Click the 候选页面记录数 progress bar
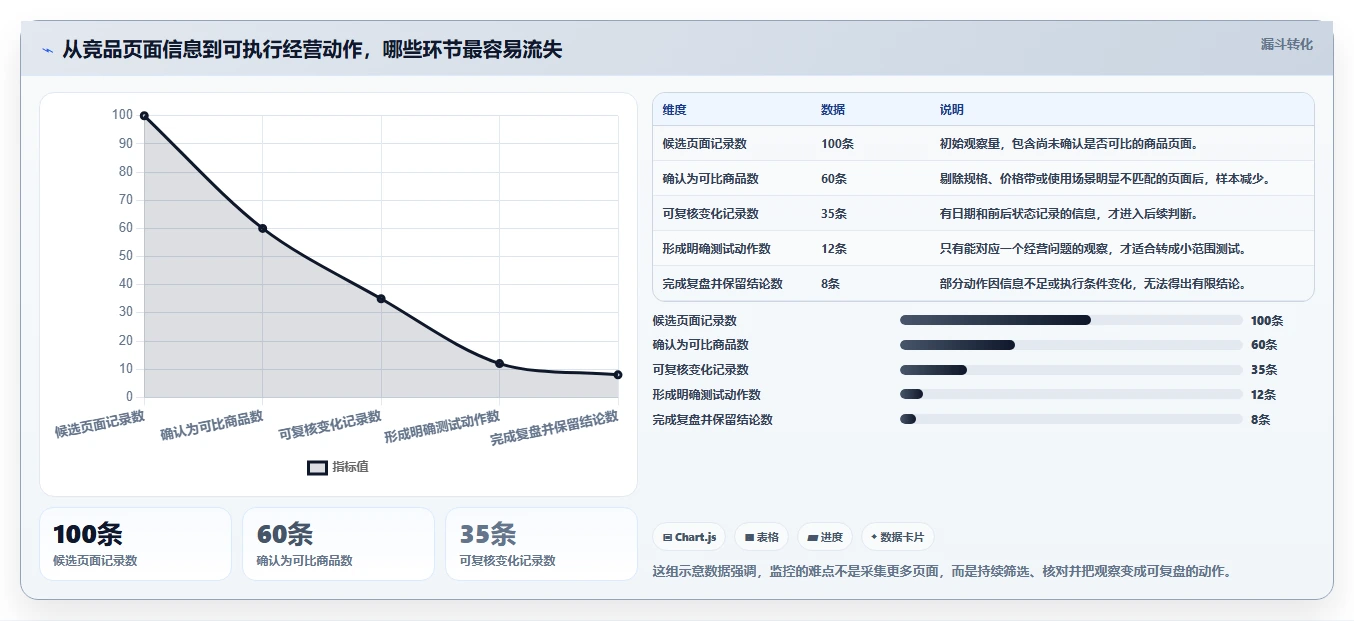 tap(1071, 320)
